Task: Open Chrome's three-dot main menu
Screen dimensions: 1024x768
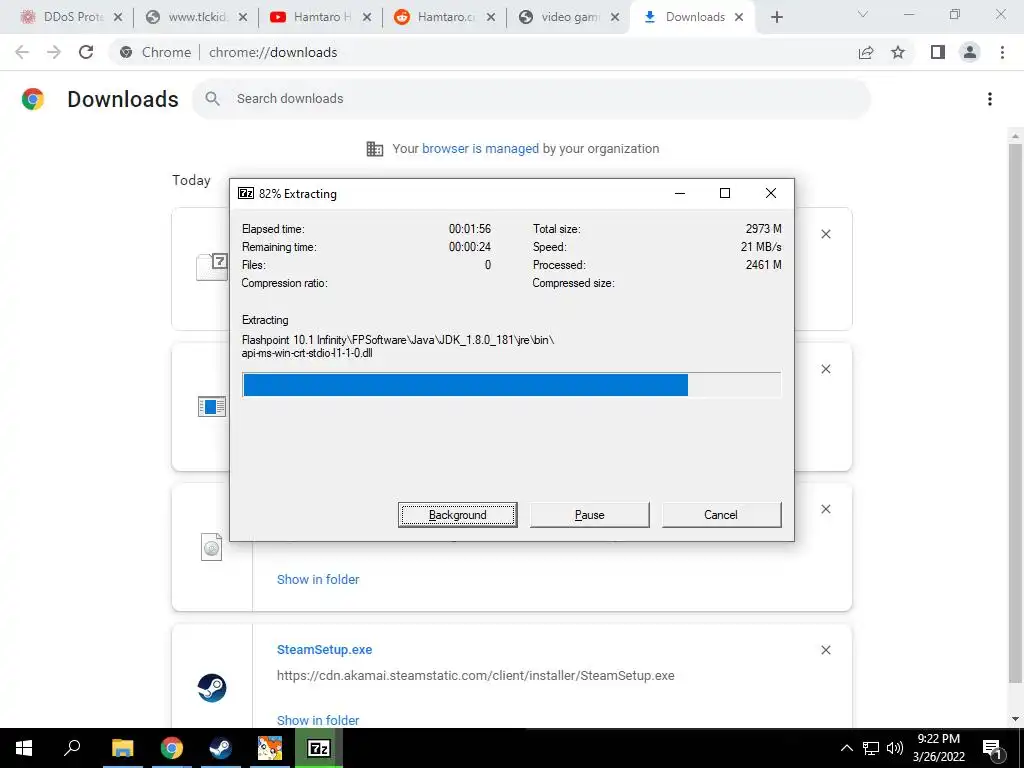Action: (1002, 52)
